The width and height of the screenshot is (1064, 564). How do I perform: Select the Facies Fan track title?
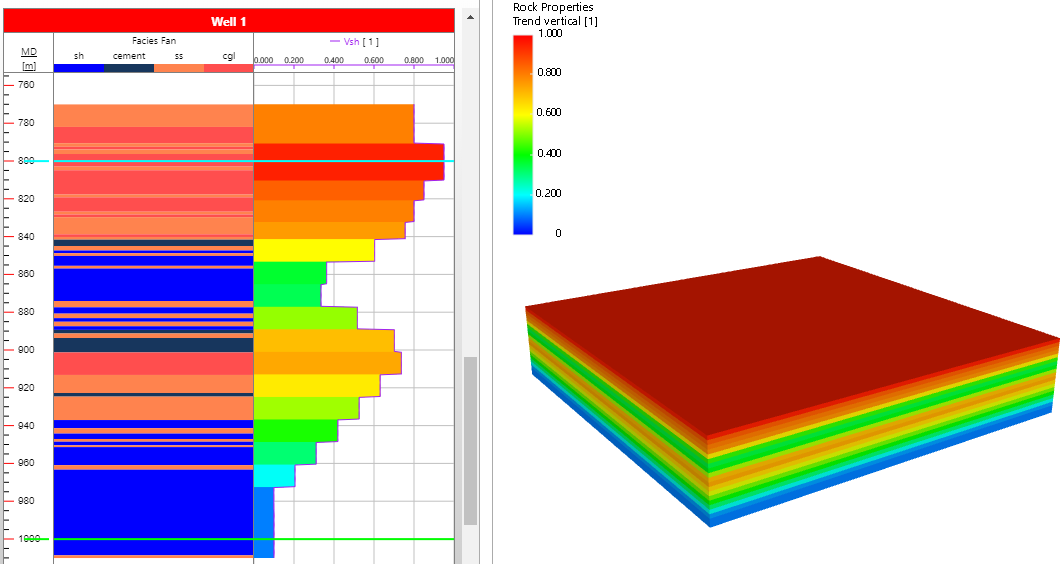153,41
